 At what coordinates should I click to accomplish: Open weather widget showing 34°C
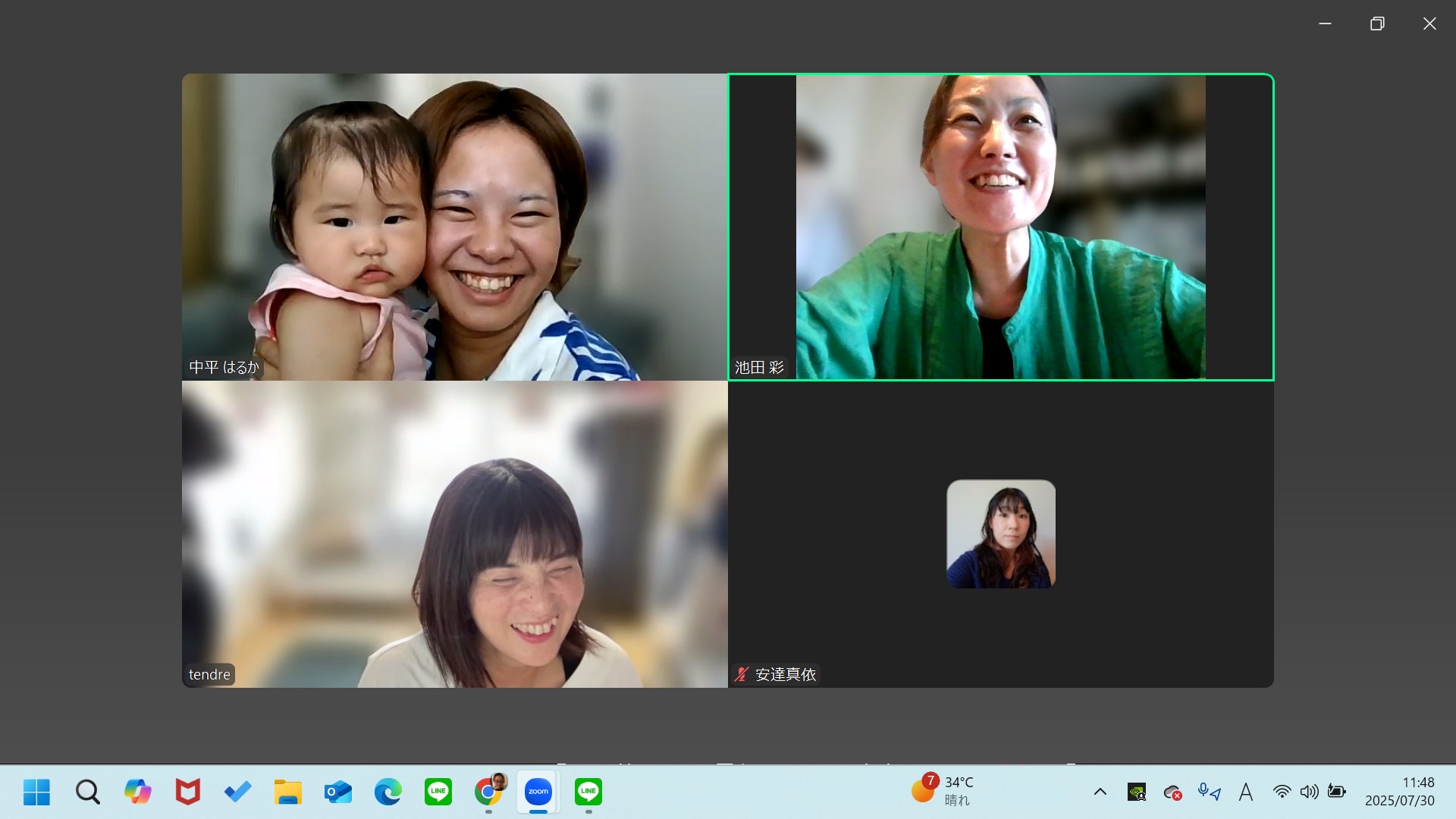pyautogui.click(x=943, y=791)
